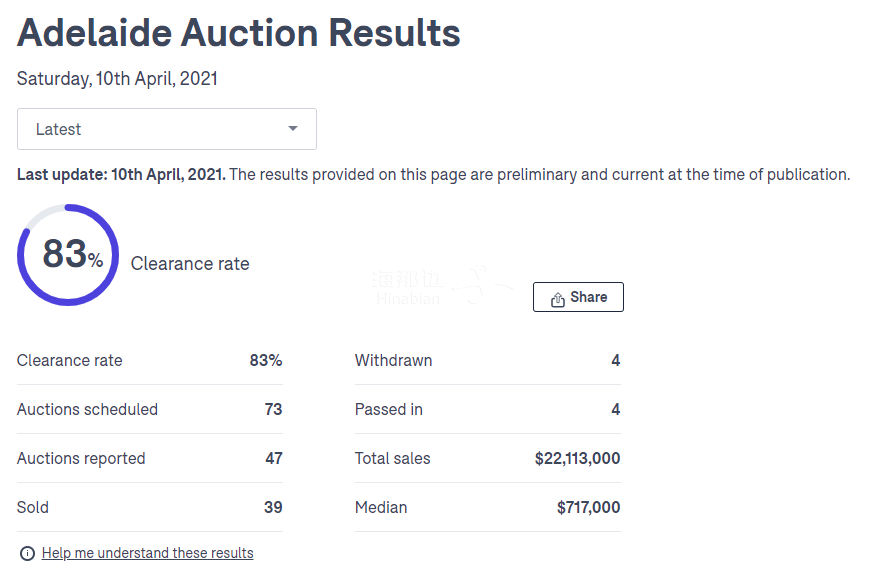This screenshot has width=891, height=570.
Task: Click the 83% value in Clearance rate table row
Action: click(266, 360)
